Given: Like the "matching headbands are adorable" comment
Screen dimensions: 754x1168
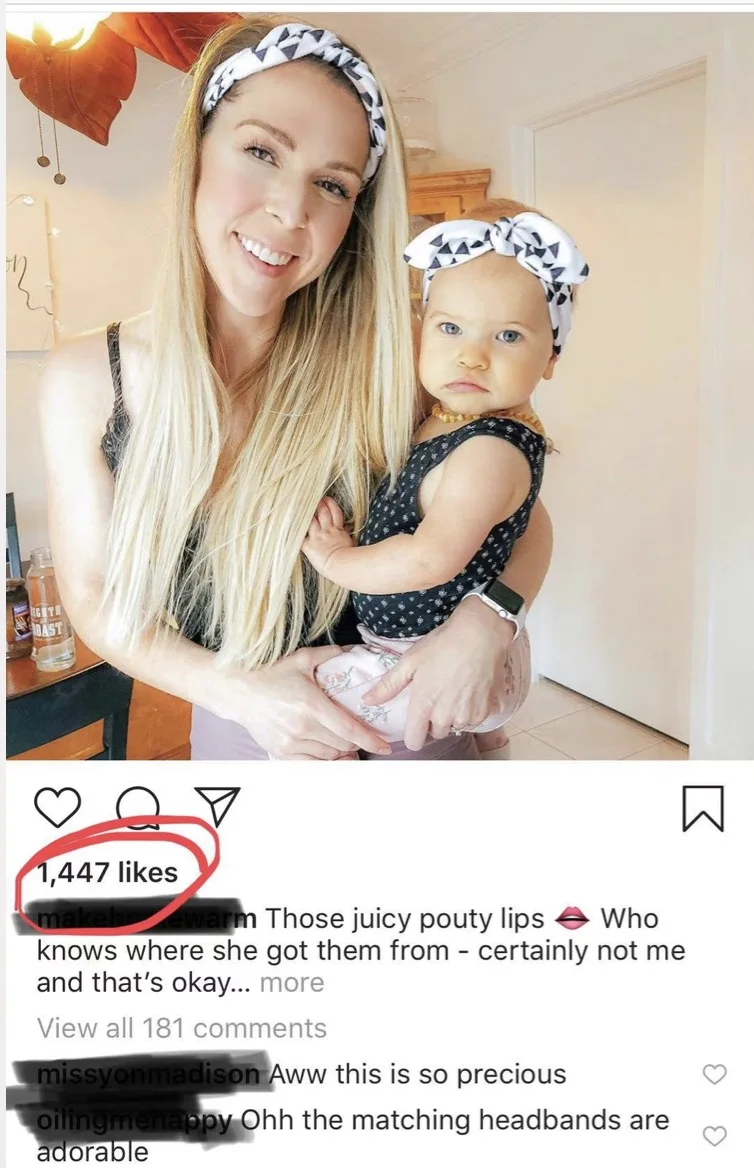Looking at the screenshot, I should click(713, 1135).
